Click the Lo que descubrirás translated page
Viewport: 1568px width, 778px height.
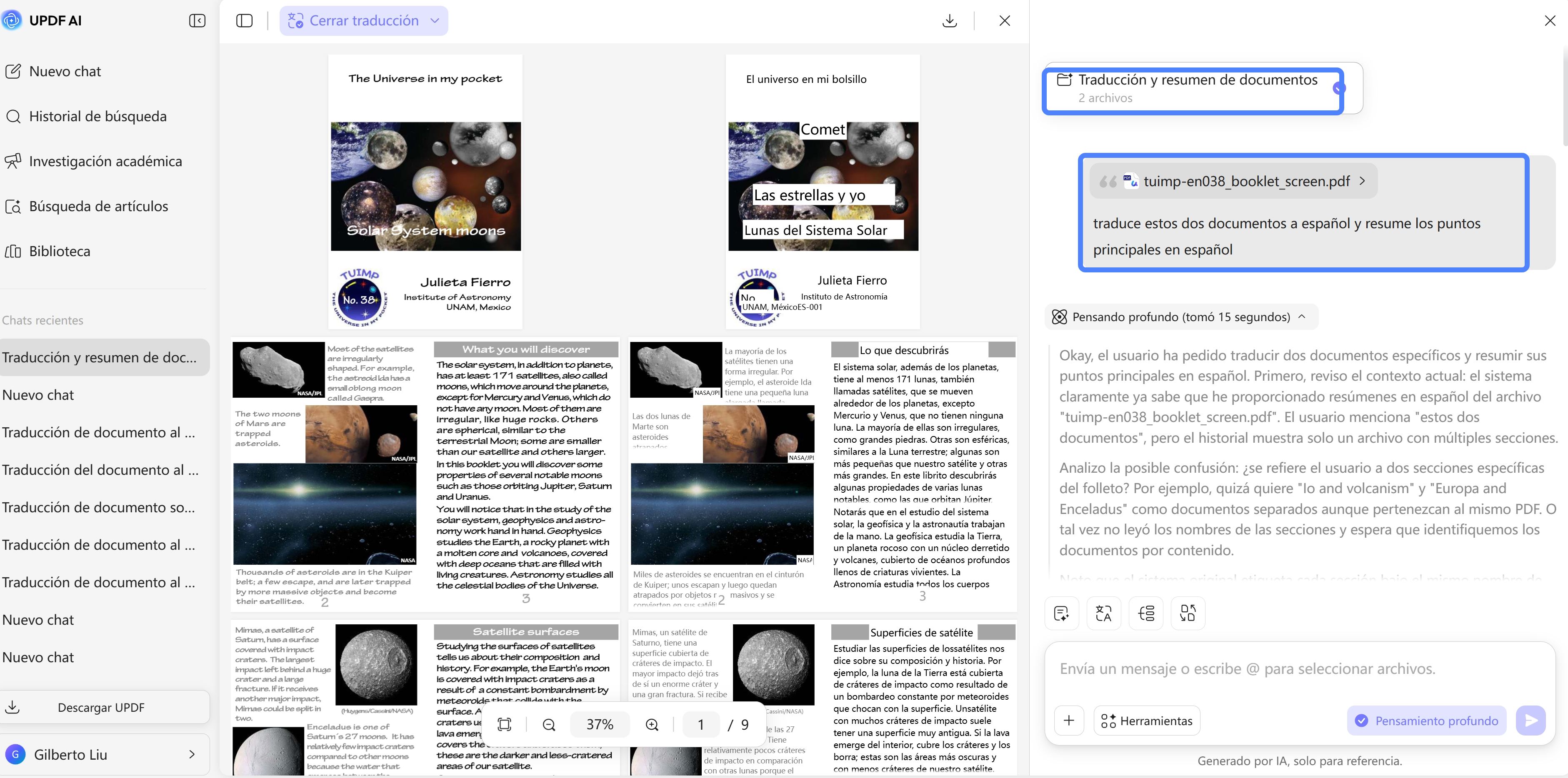pyautogui.click(x=923, y=474)
